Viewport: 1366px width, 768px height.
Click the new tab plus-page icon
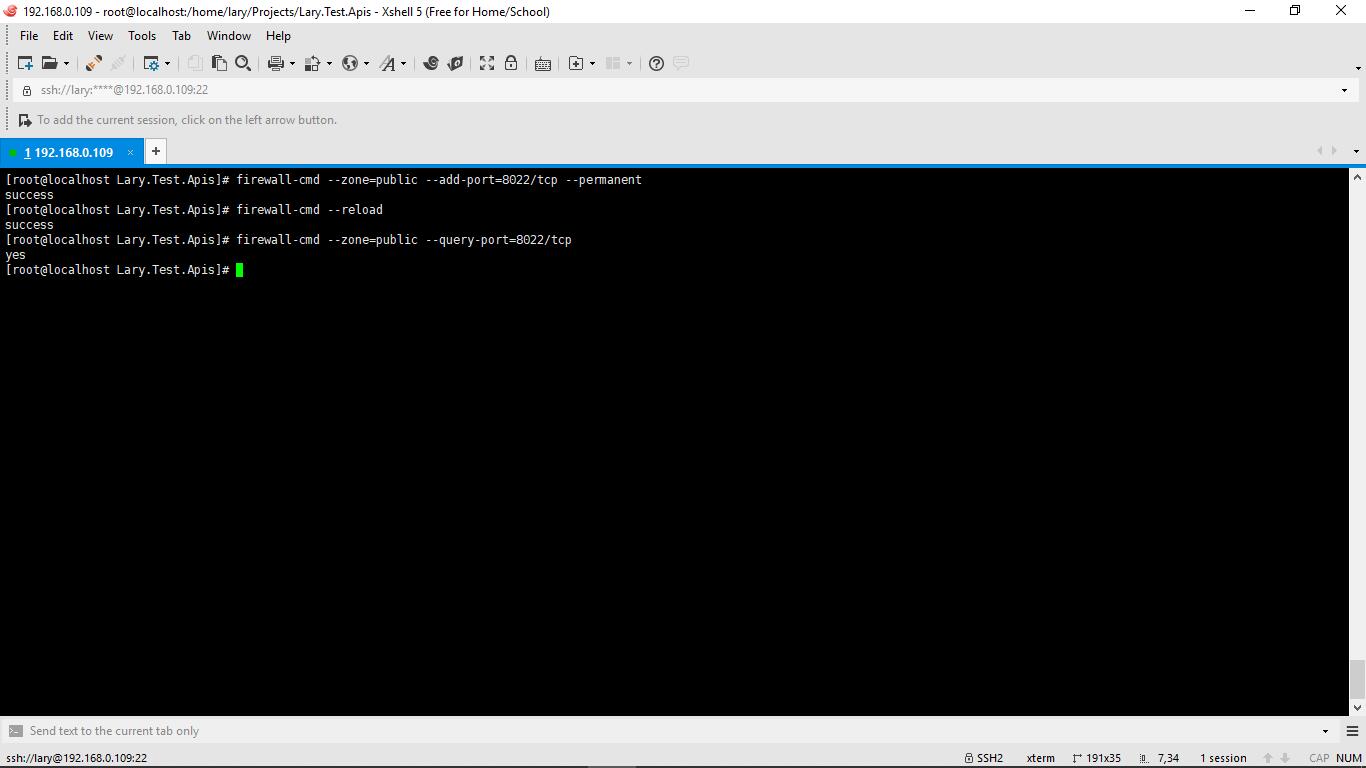[x=576, y=63]
